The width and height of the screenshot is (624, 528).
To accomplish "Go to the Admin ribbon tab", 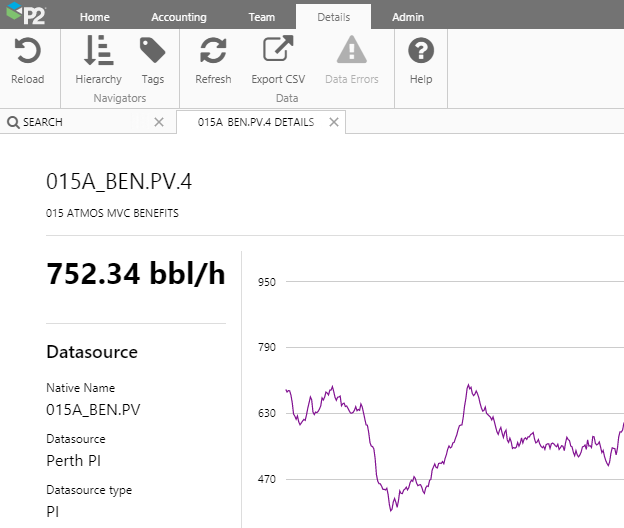I will point(408,17).
